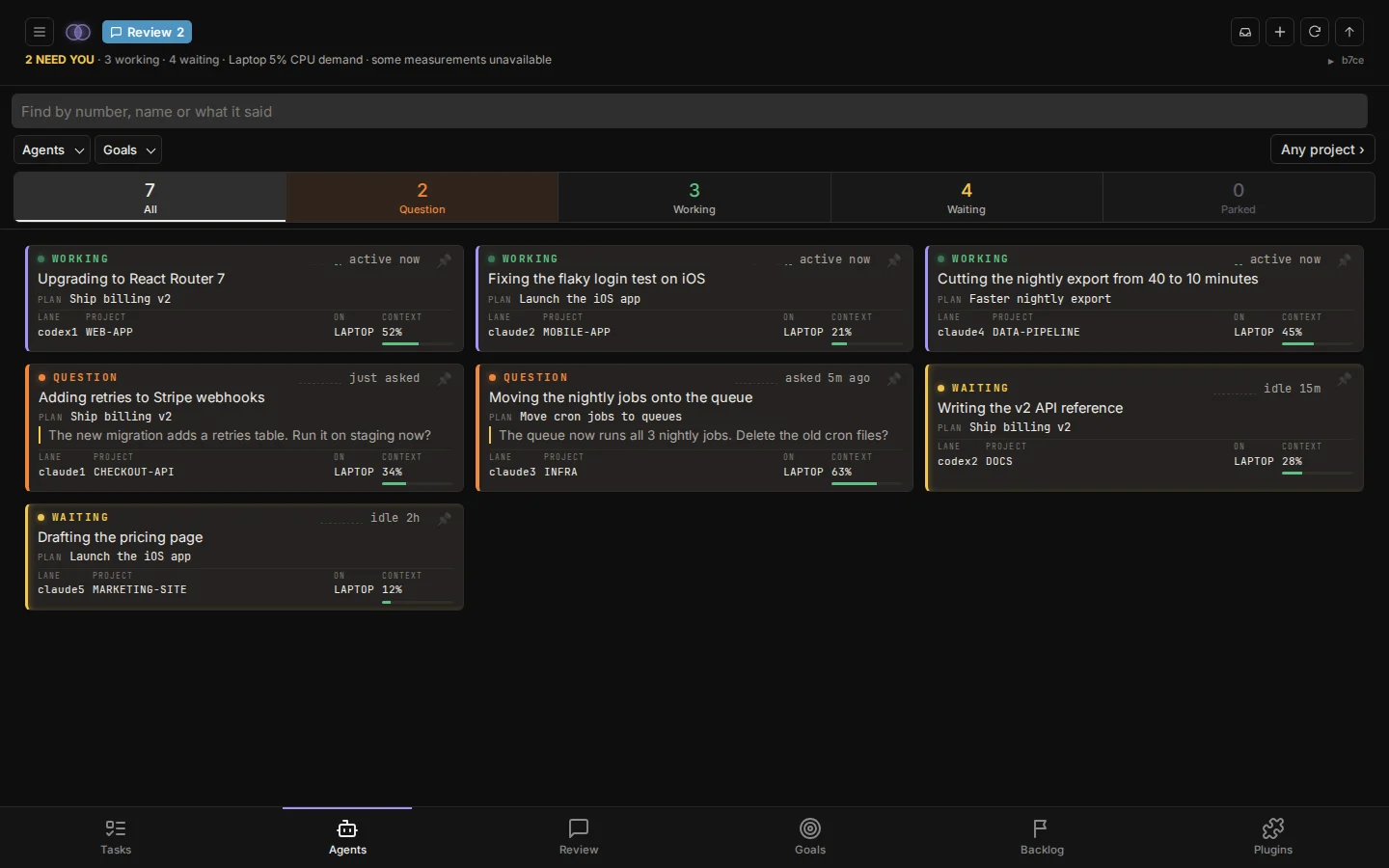
Task: Click the plus icon to add
Action: [x=1280, y=32]
